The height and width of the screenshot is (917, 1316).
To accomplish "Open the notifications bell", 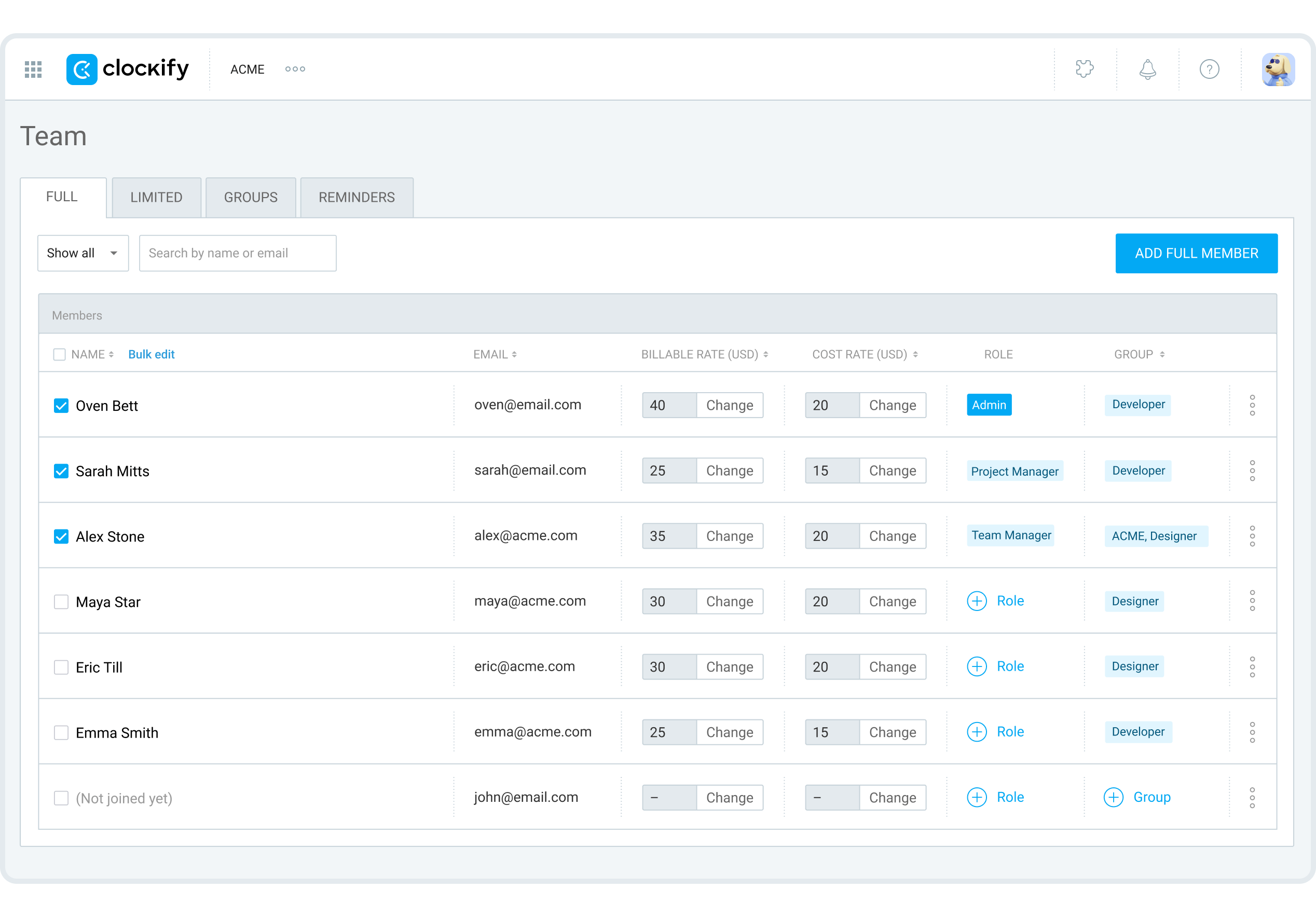I will tap(1147, 70).
